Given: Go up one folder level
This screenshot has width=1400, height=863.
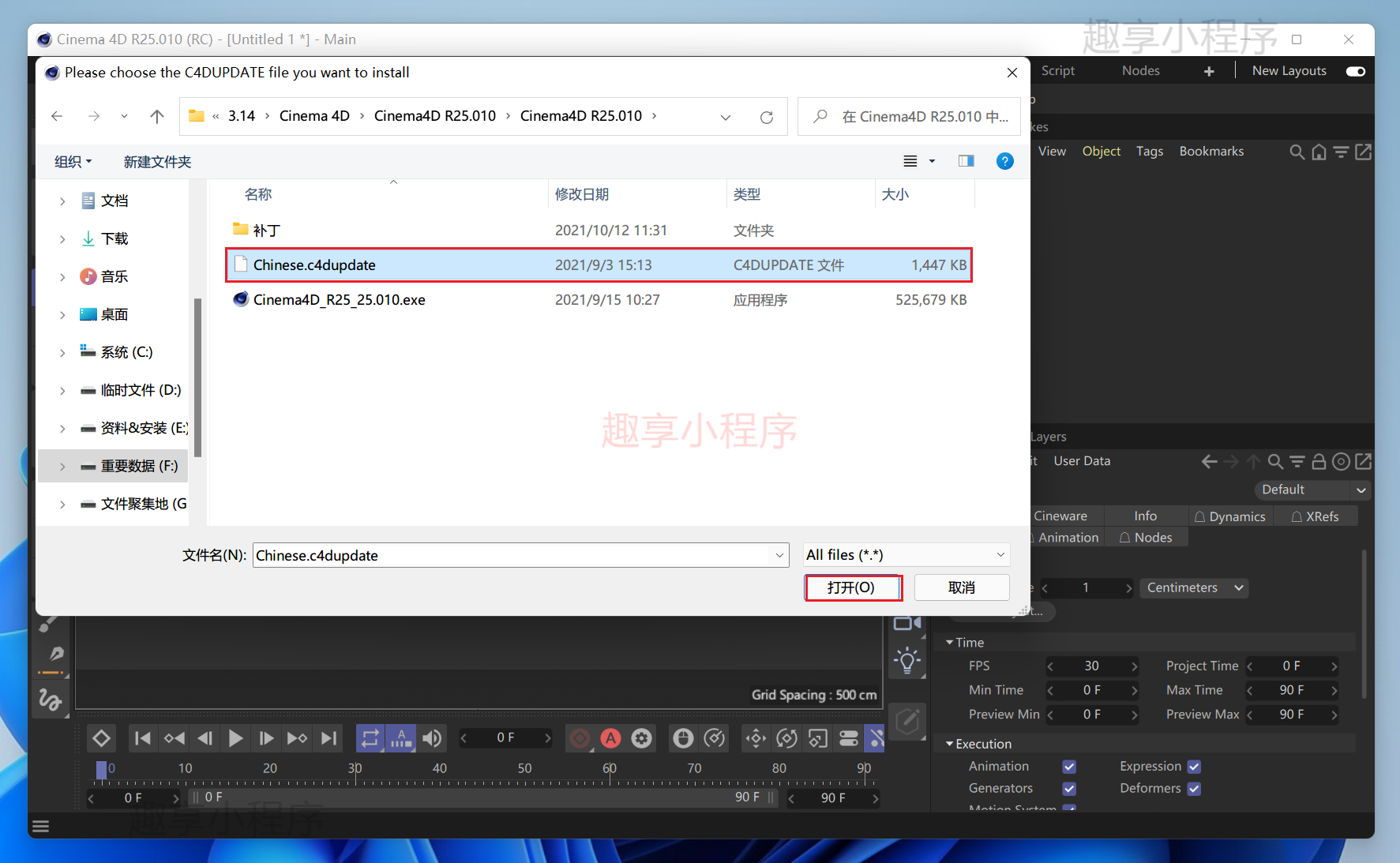Looking at the screenshot, I should tap(157, 117).
